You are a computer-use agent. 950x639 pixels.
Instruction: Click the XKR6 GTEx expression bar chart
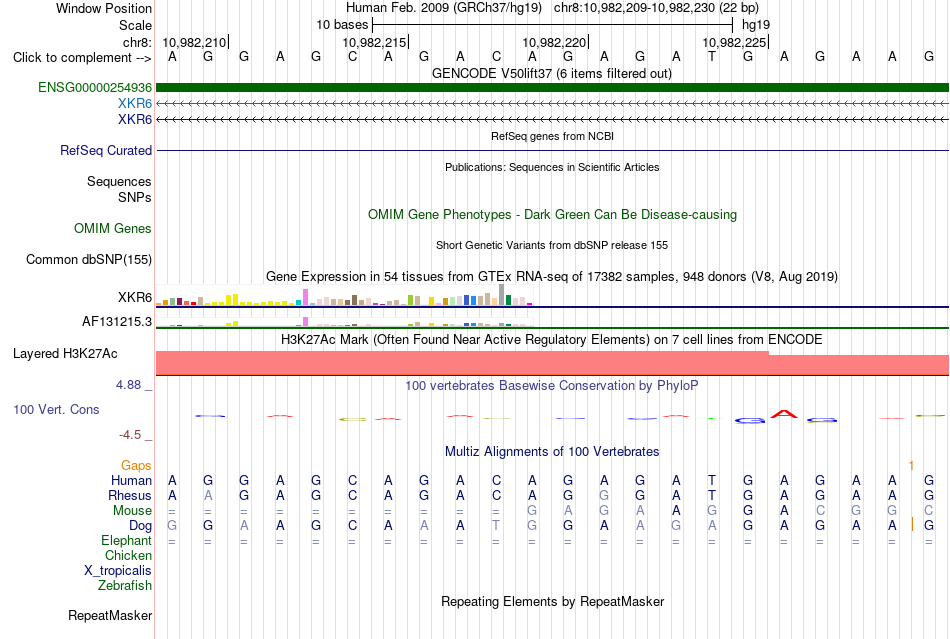pos(344,295)
